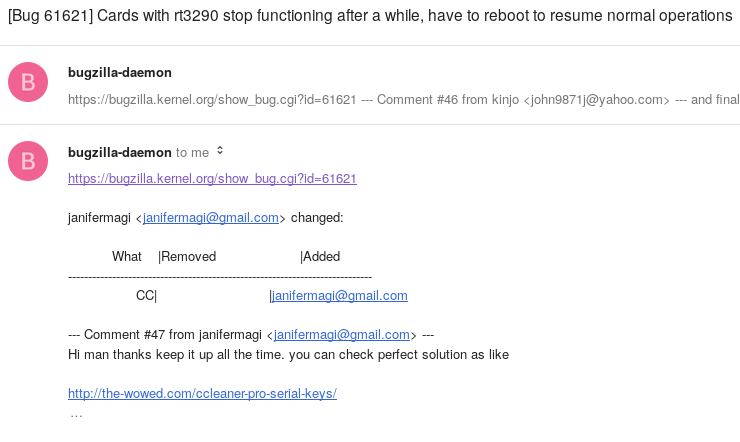Click the pink B avatar of collapsed message
Screen dimensions: 740x442
click(x=28, y=82)
